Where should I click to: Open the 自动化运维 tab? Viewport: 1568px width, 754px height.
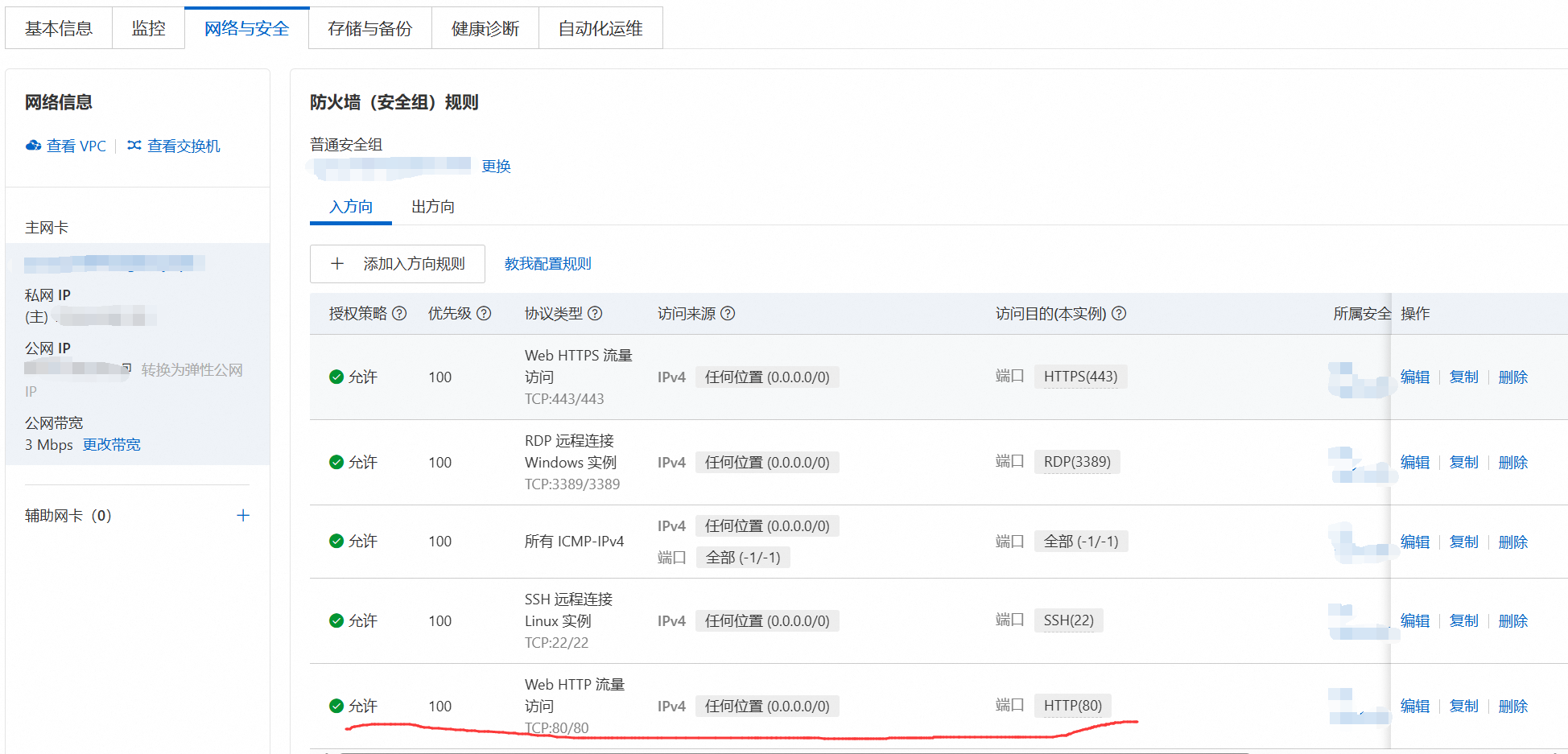(600, 28)
